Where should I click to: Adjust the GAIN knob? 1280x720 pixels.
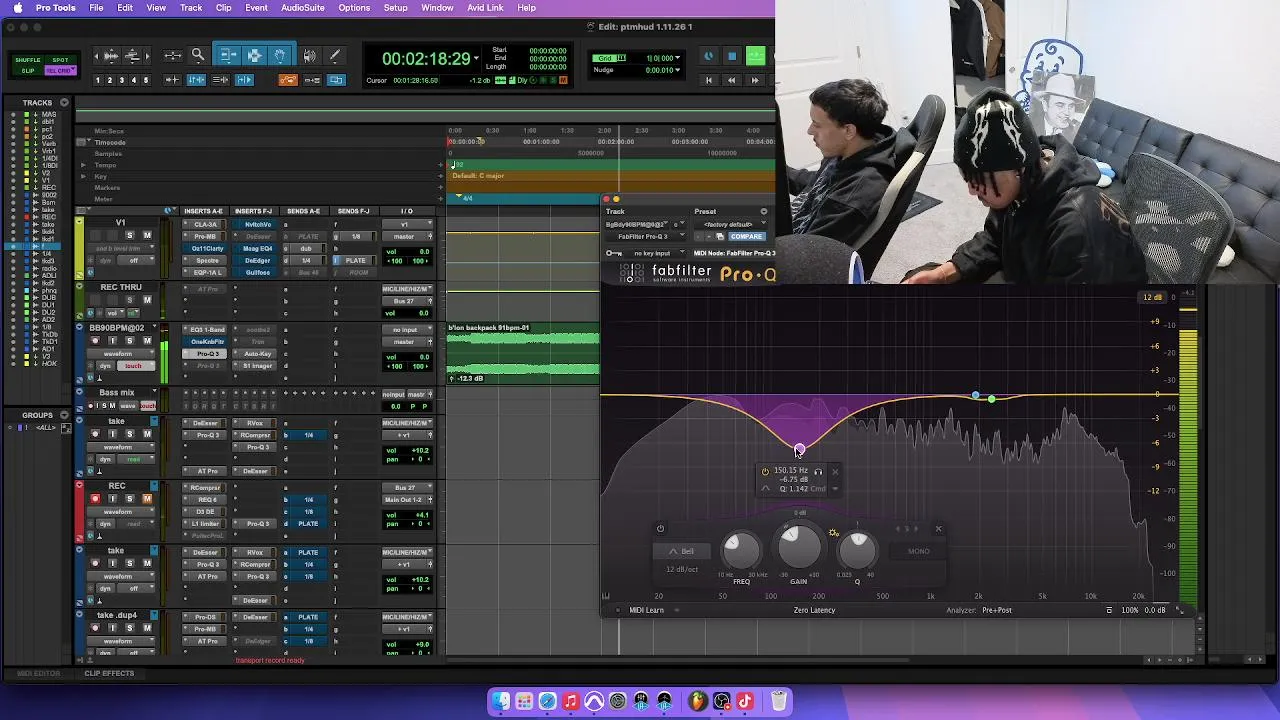(x=798, y=546)
